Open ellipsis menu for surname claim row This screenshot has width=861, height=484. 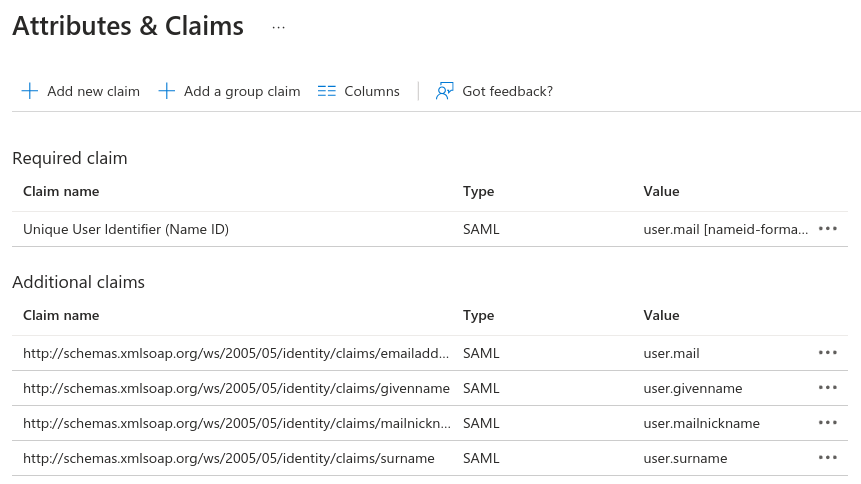coord(827,458)
